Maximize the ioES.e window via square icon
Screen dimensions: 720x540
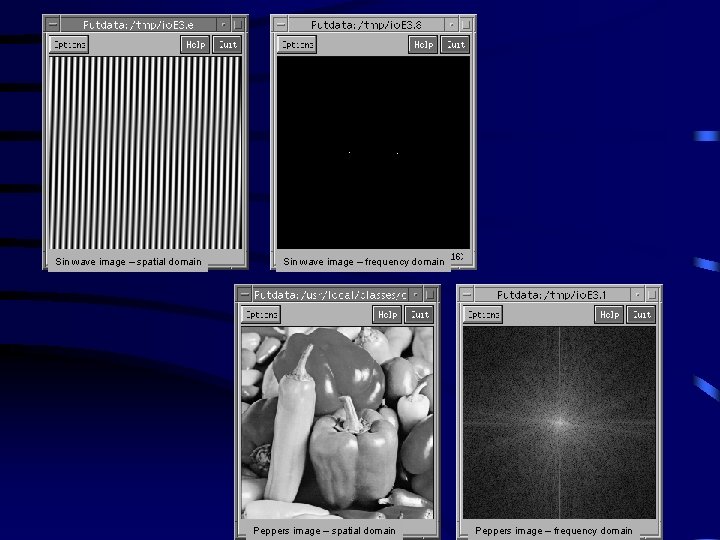[238, 24]
